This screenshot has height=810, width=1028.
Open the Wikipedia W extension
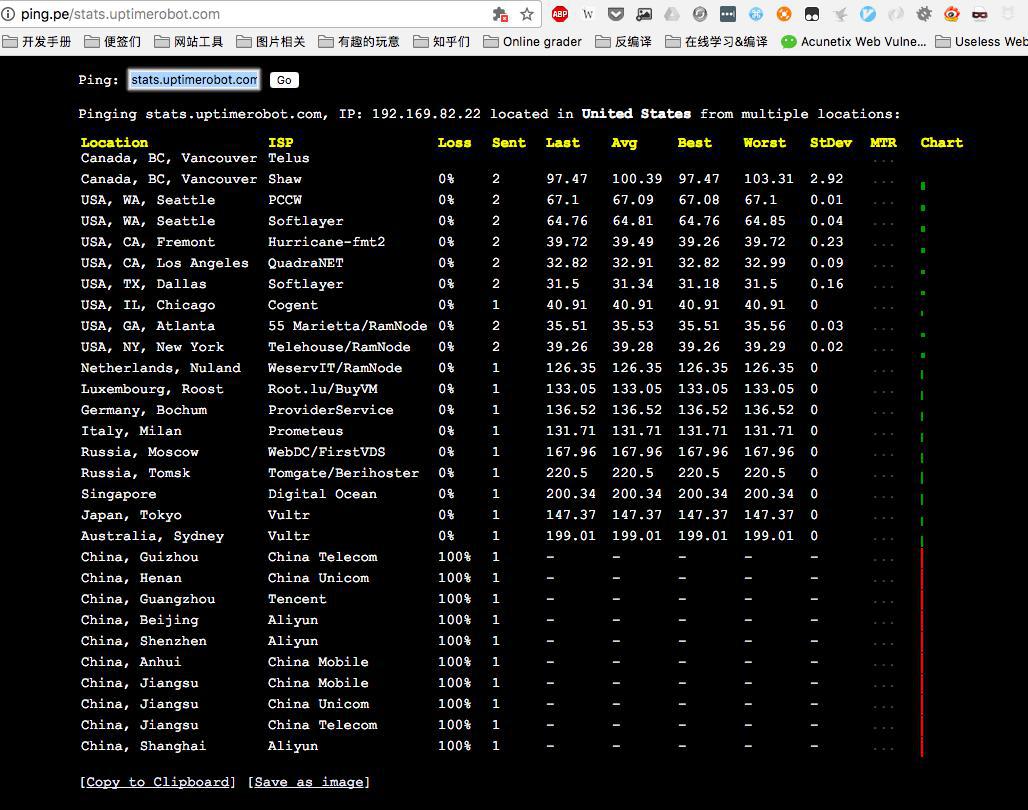(x=588, y=14)
